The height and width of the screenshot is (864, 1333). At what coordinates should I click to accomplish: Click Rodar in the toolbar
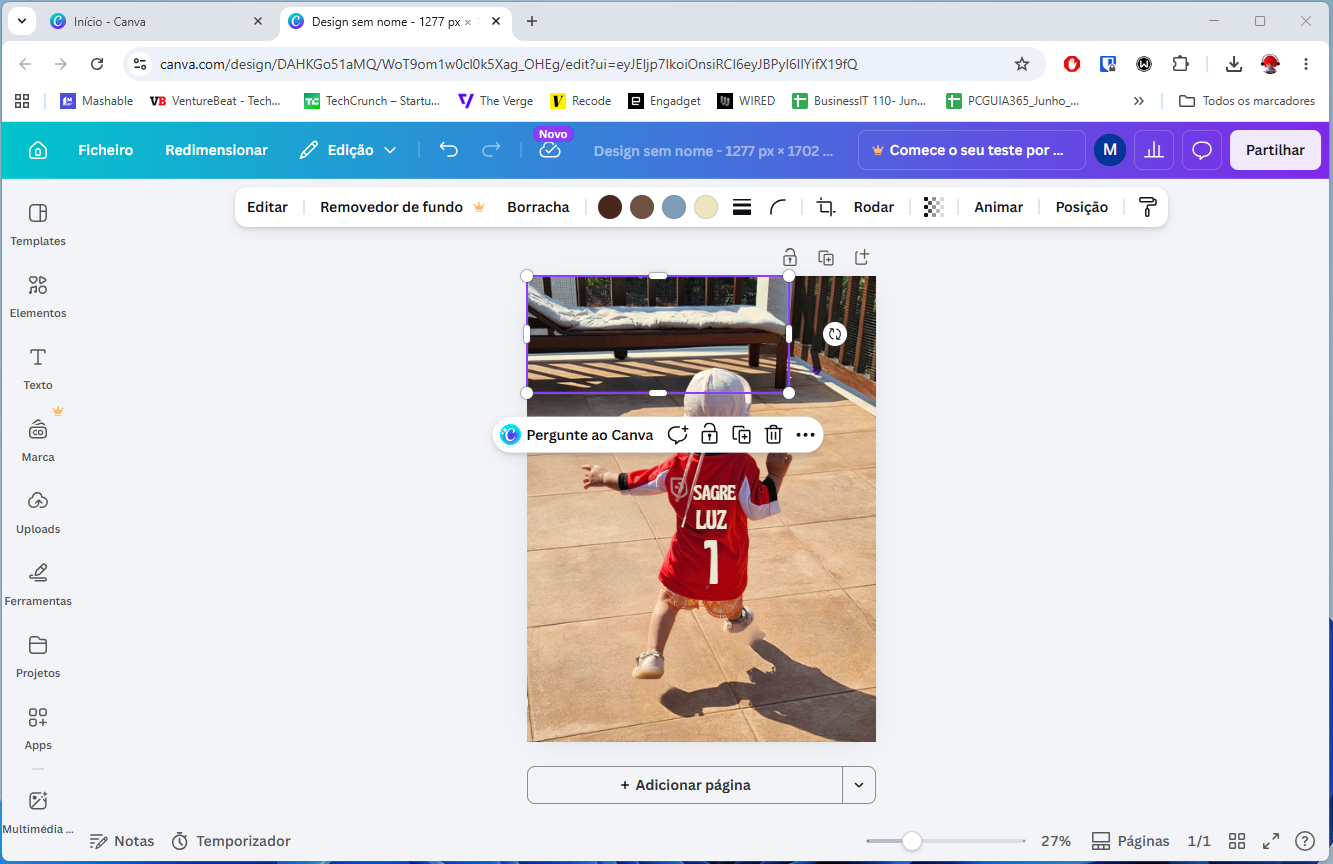tap(874, 207)
